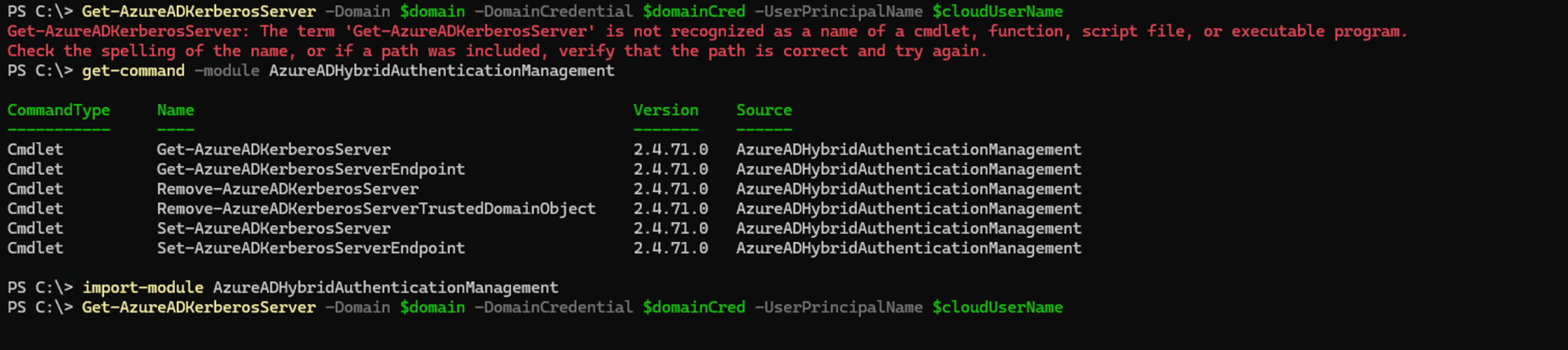Select Get-AzureADKerberosServerEndpoint cmdlet name

coord(311,169)
